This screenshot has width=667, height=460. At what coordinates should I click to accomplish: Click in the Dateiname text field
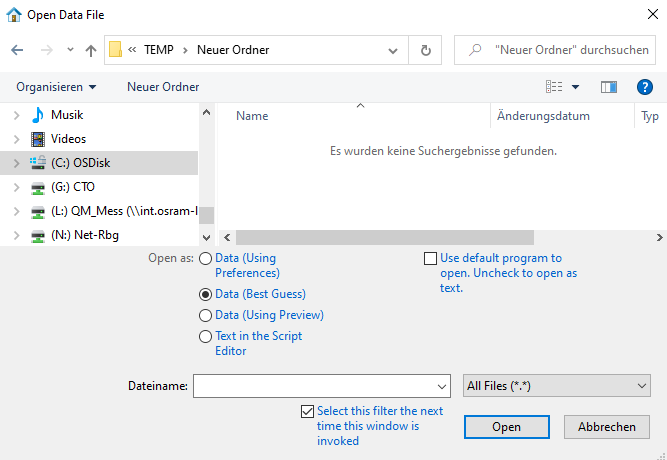(313, 385)
